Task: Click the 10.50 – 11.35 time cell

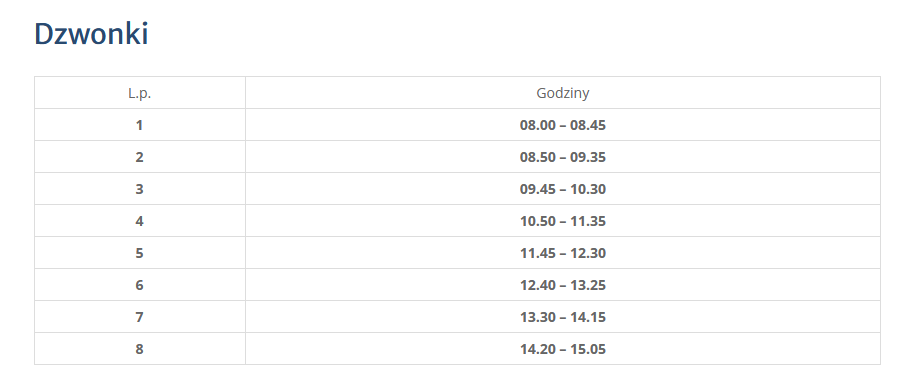Action: (563, 221)
